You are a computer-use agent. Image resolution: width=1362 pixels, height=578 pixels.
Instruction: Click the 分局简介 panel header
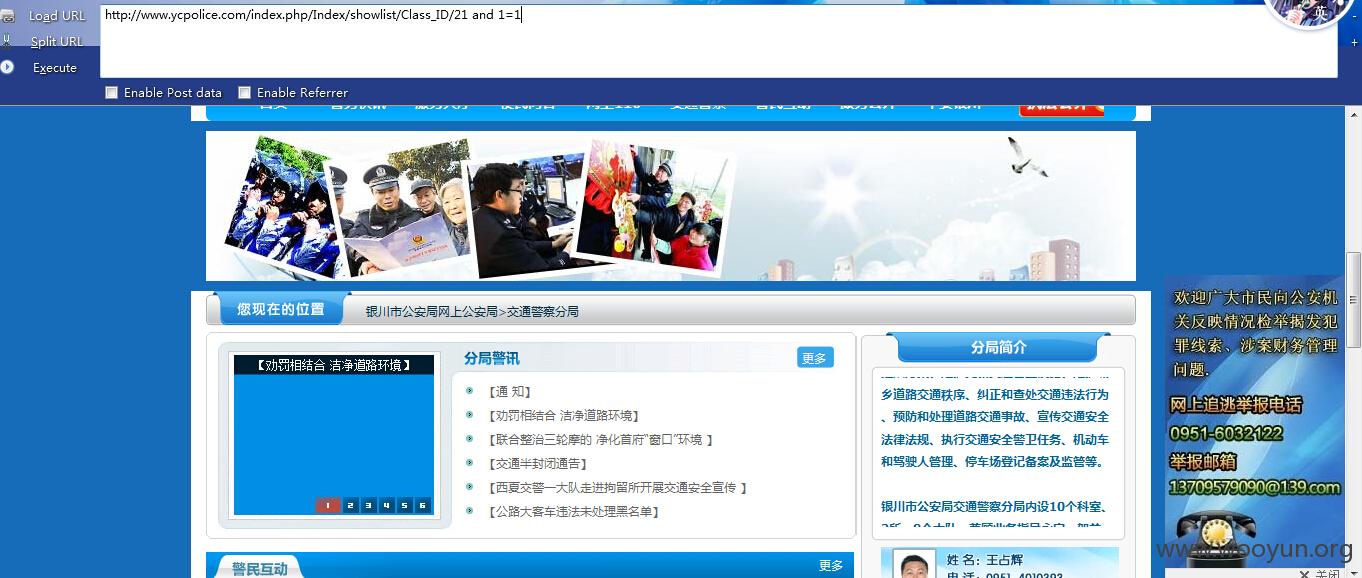(x=998, y=347)
